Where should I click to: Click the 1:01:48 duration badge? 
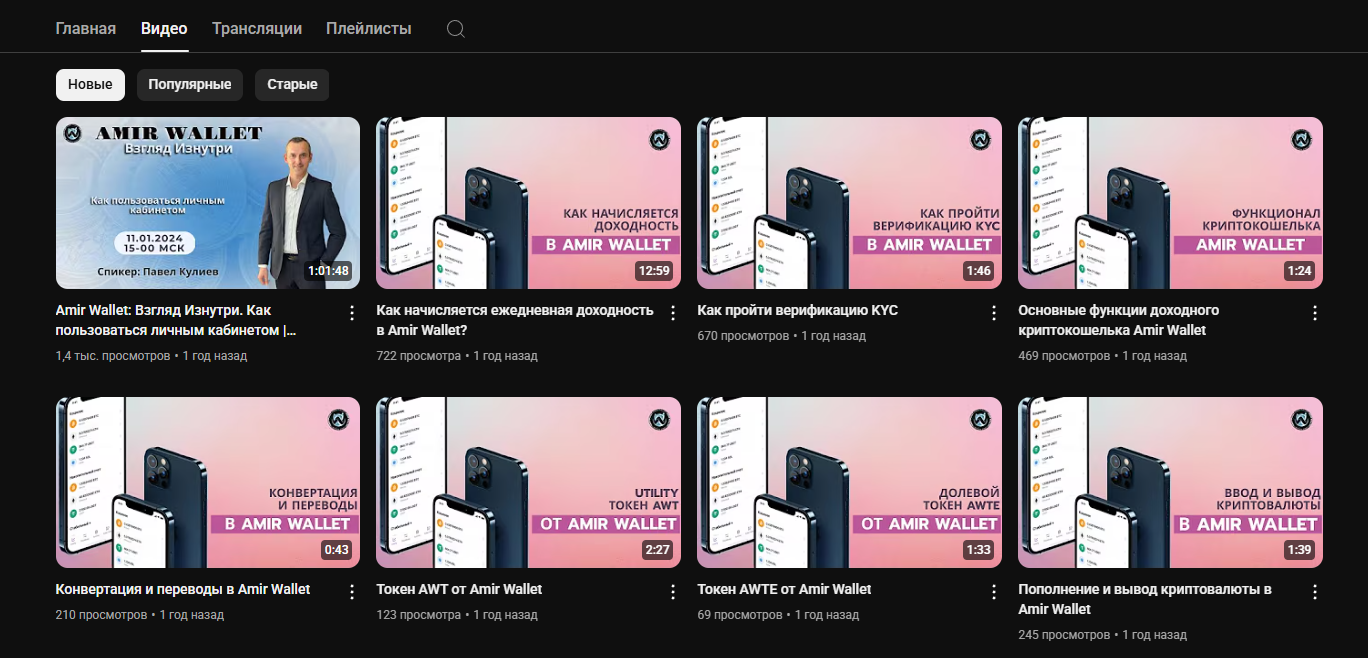(x=329, y=271)
